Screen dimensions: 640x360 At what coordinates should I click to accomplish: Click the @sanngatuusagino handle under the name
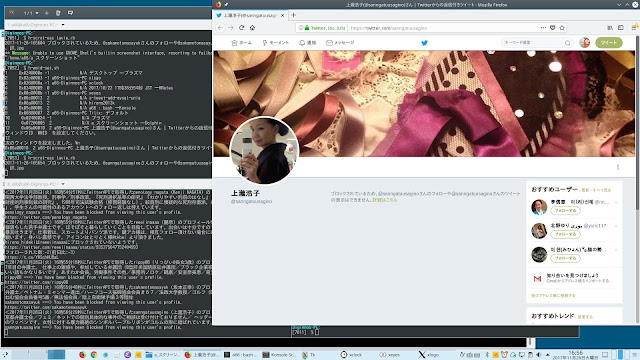pyautogui.click(x=251, y=201)
